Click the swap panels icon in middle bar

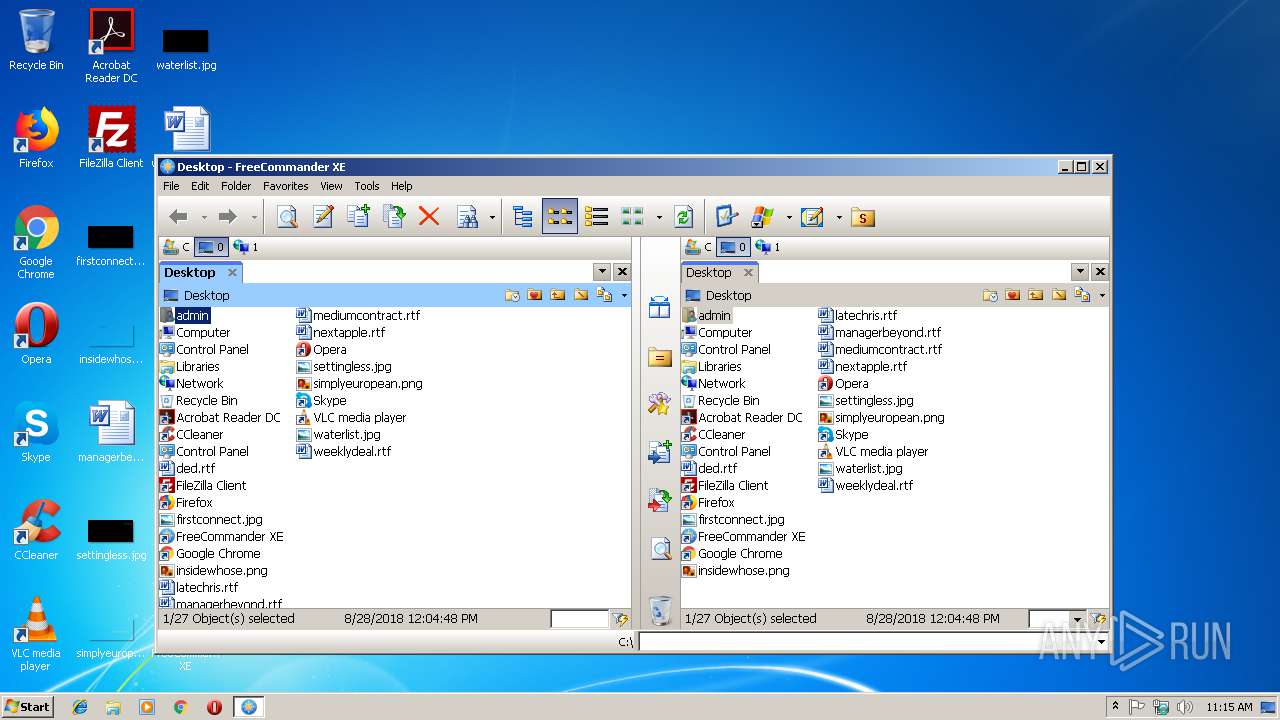[x=660, y=307]
